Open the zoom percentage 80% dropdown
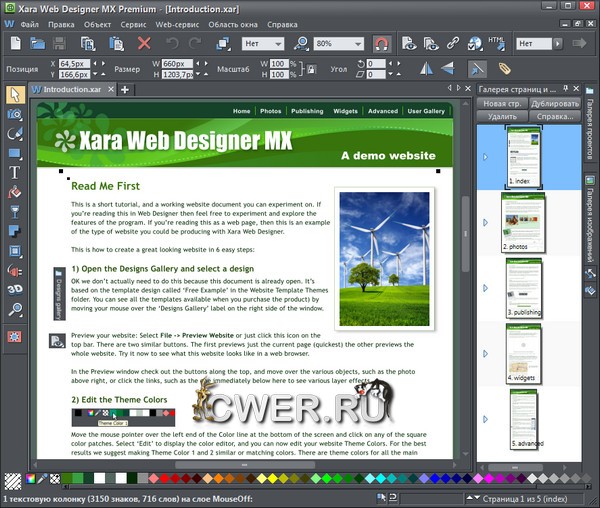 (358, 44)
